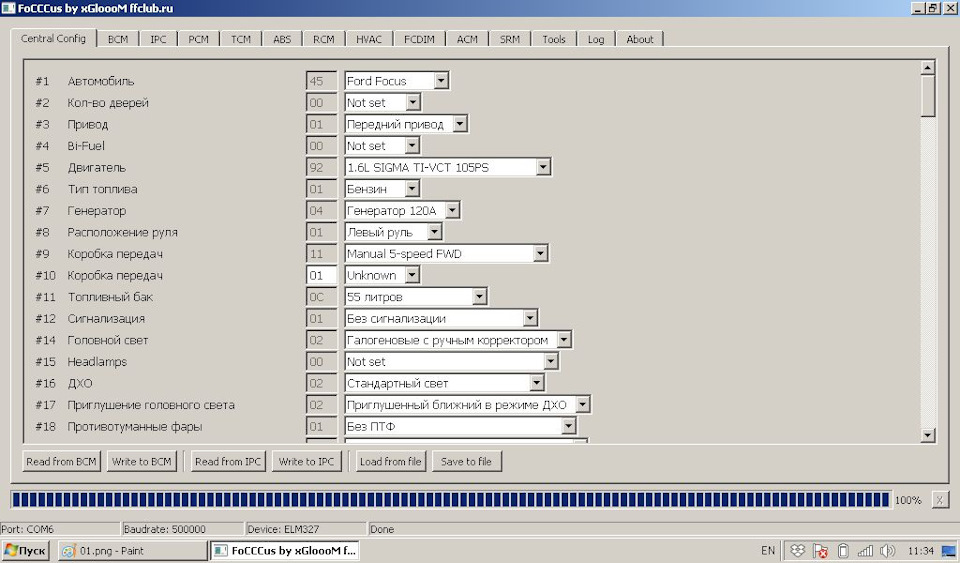Screen dimensions: 960x563
Task: Select the Central Config tab
Action: click(53, 38)
